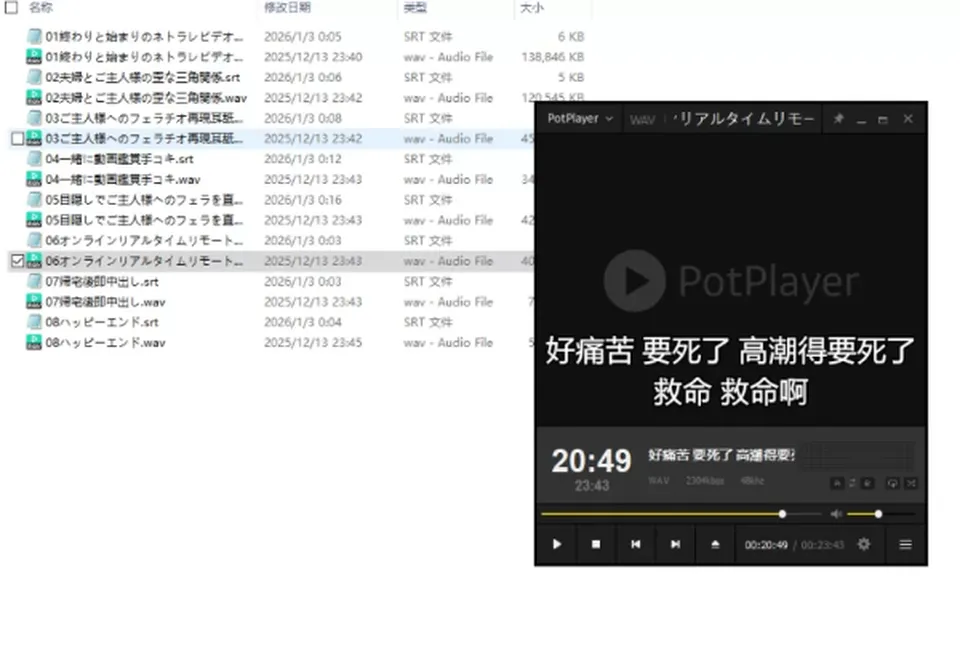Skip to the next track in PotPlayer
Image resolution: width=960 pixels, height=646 pixels.
pos(675,544)
